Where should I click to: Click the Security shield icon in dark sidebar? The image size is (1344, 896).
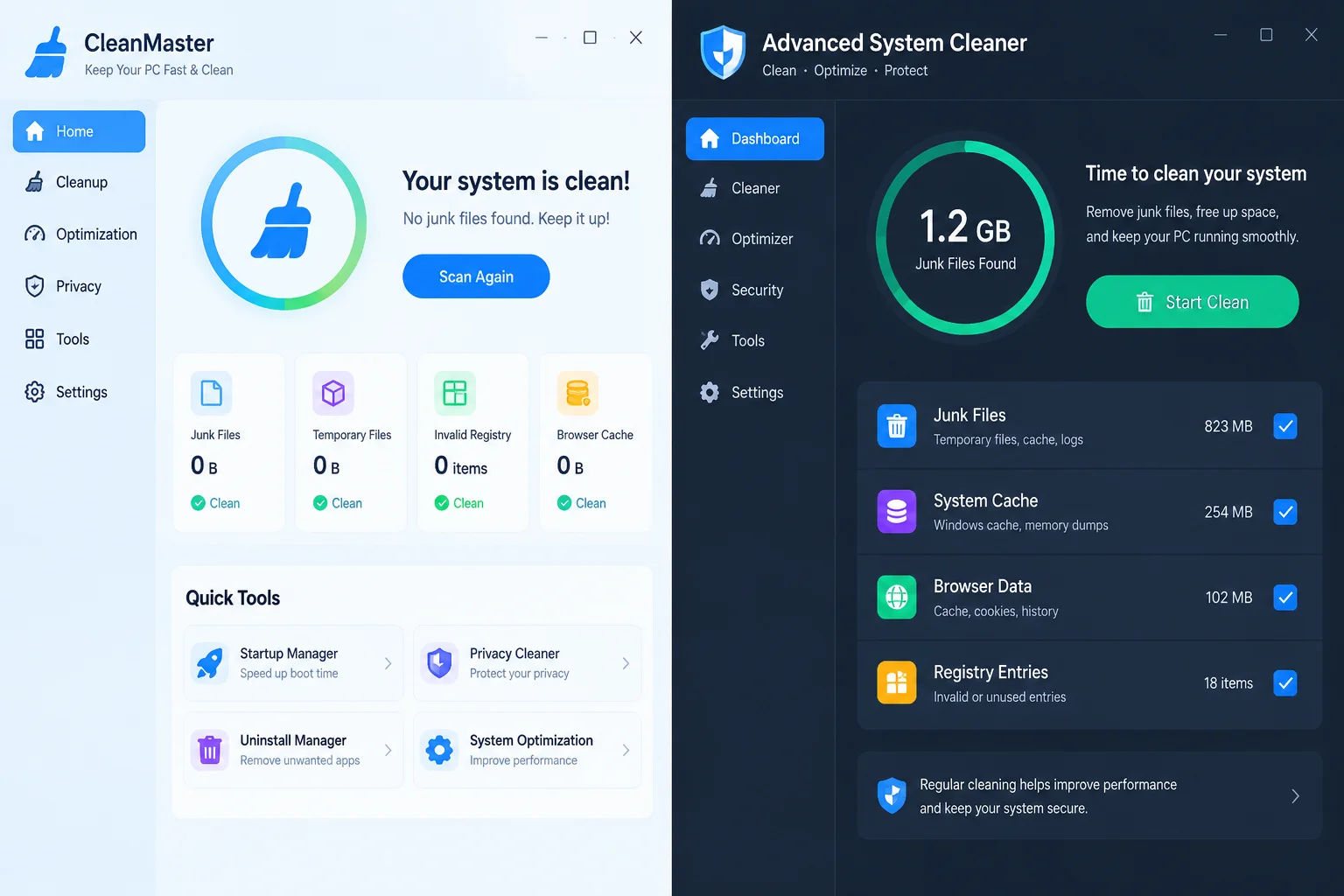click(x=710, y=290)
